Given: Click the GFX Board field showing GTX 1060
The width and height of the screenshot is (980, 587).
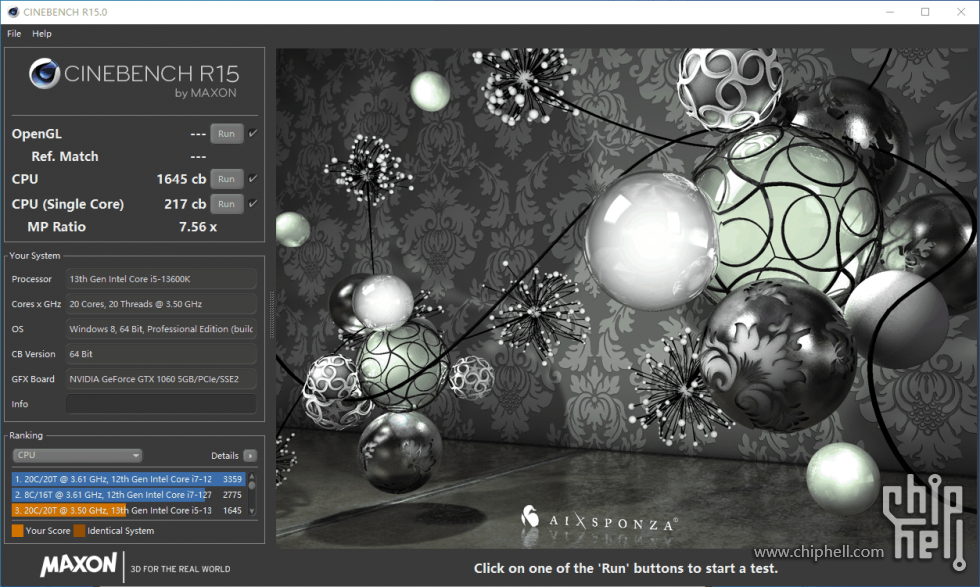Looking at the screenshot, I should point(161,379).
